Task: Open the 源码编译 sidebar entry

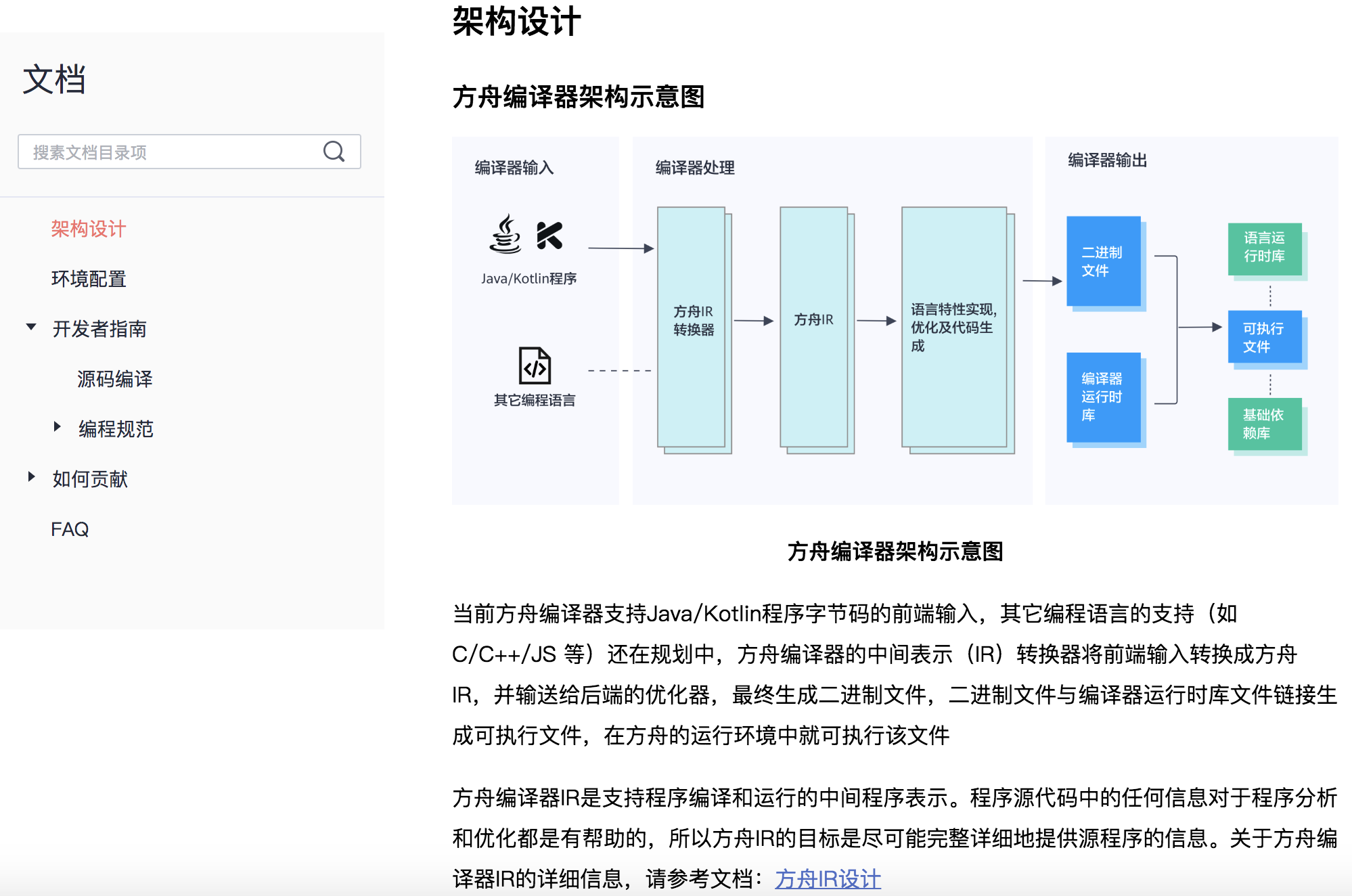Action: coord(114,379)
